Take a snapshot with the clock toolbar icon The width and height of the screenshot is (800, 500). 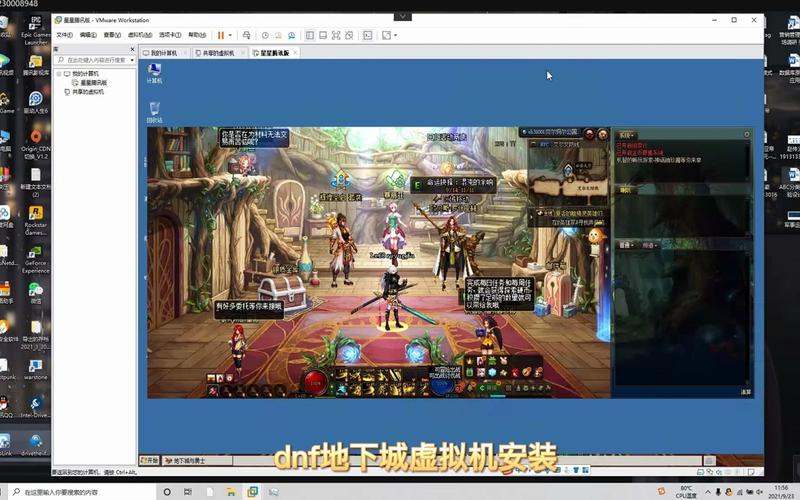tap(265, 35)
